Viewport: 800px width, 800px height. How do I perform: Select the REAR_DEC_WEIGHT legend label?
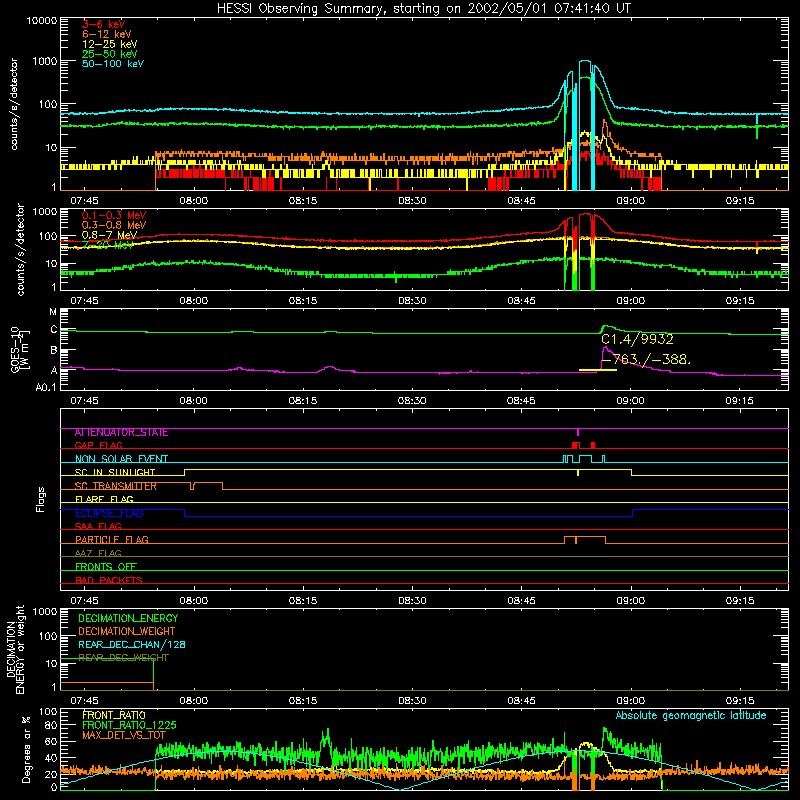pyautogui.click(x=123, y=658)
